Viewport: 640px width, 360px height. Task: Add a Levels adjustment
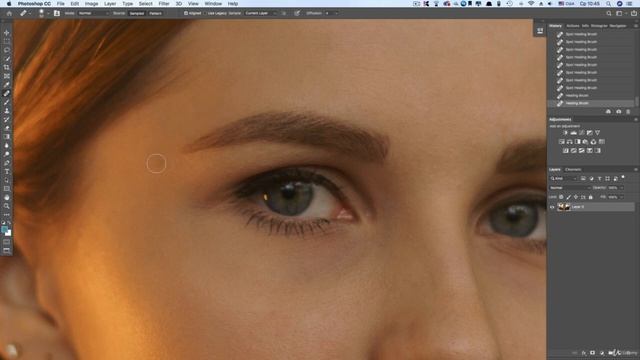pos(573,133)
